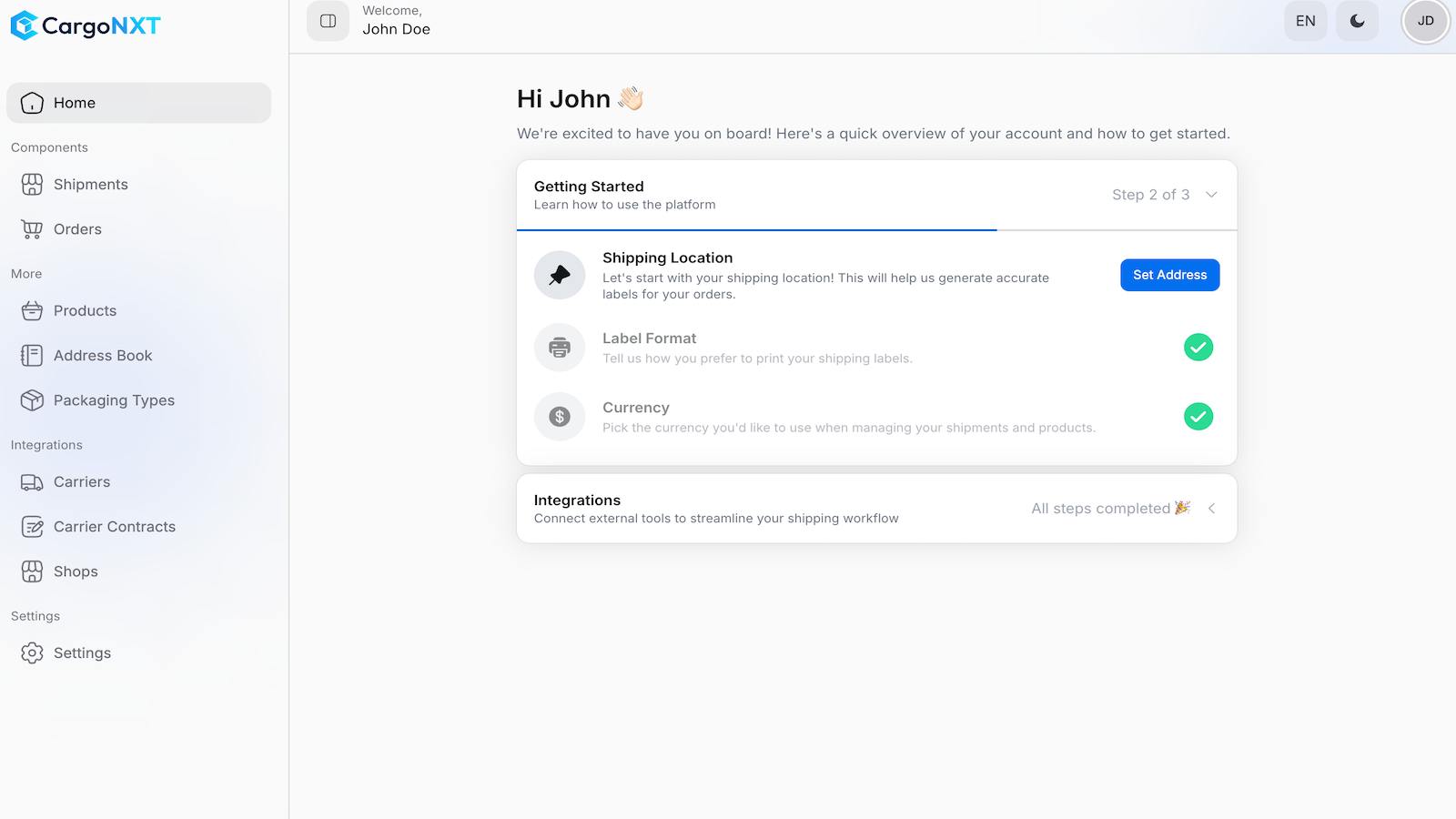1456x819 pixels.
Task: Click the CargoNXT logo
Action: [86, 25]
